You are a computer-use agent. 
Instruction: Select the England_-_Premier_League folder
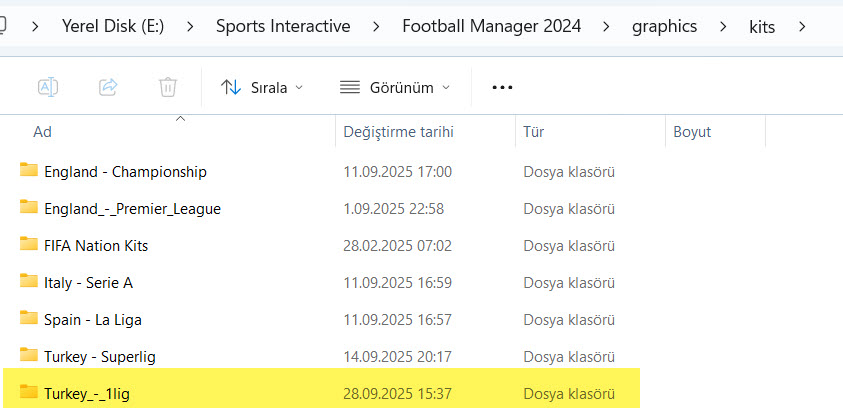[x=132, y=208]
